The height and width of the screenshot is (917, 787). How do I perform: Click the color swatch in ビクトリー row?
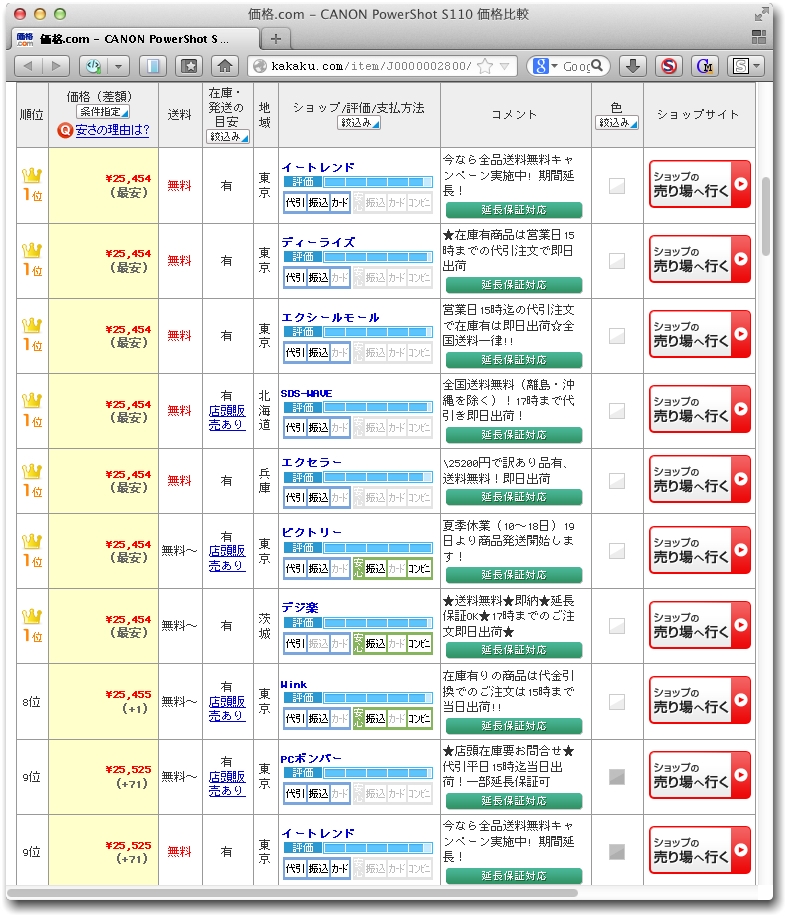[x=617, y=551]
